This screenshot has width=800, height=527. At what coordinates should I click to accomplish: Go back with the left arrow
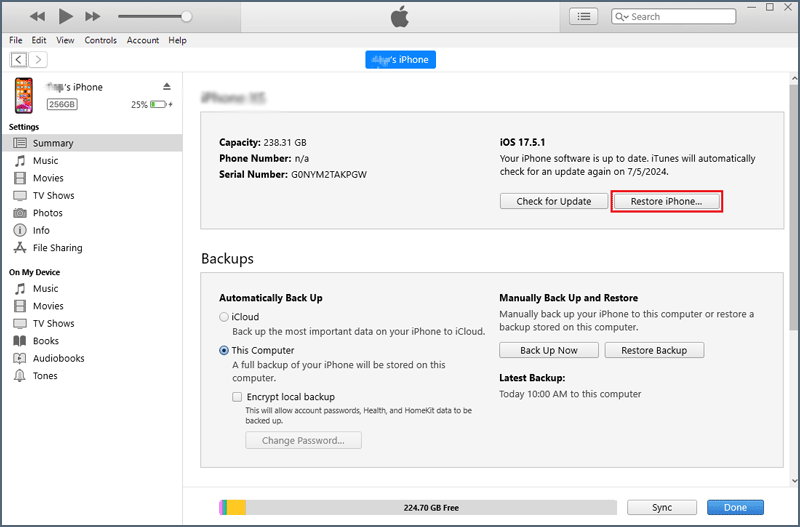(18, 60)
